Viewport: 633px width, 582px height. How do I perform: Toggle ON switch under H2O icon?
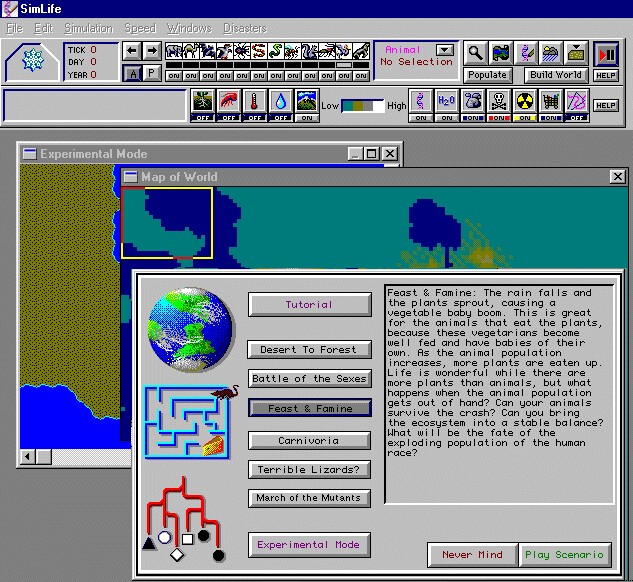(446, 118)
